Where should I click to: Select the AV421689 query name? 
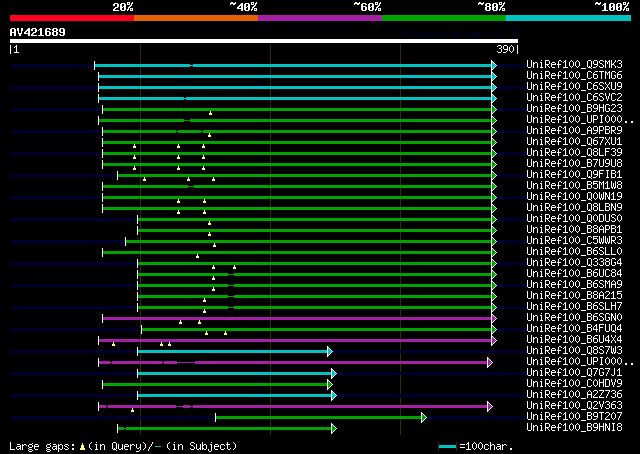click(38, 32)
